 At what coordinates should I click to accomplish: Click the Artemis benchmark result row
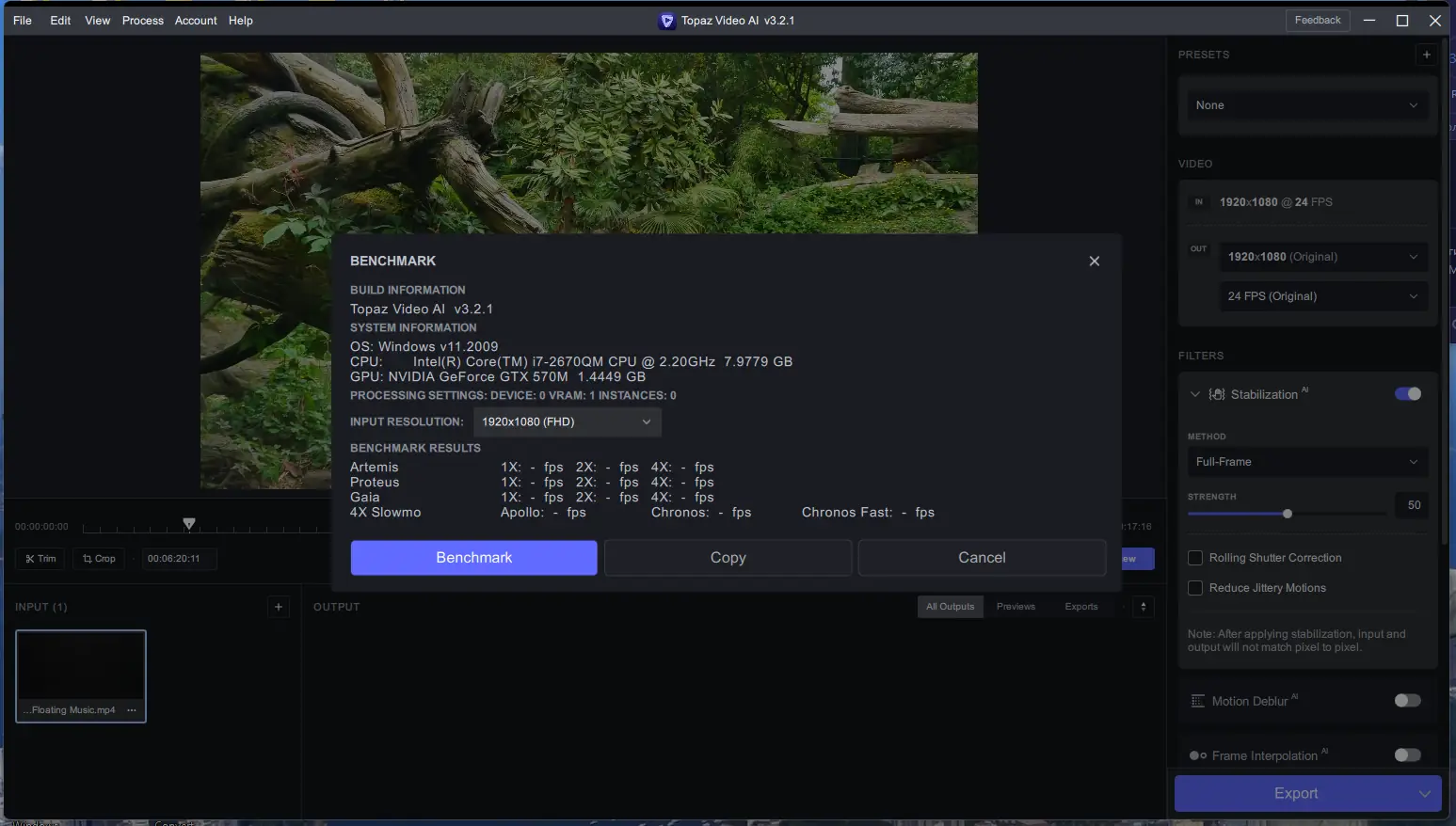[532, 468]
